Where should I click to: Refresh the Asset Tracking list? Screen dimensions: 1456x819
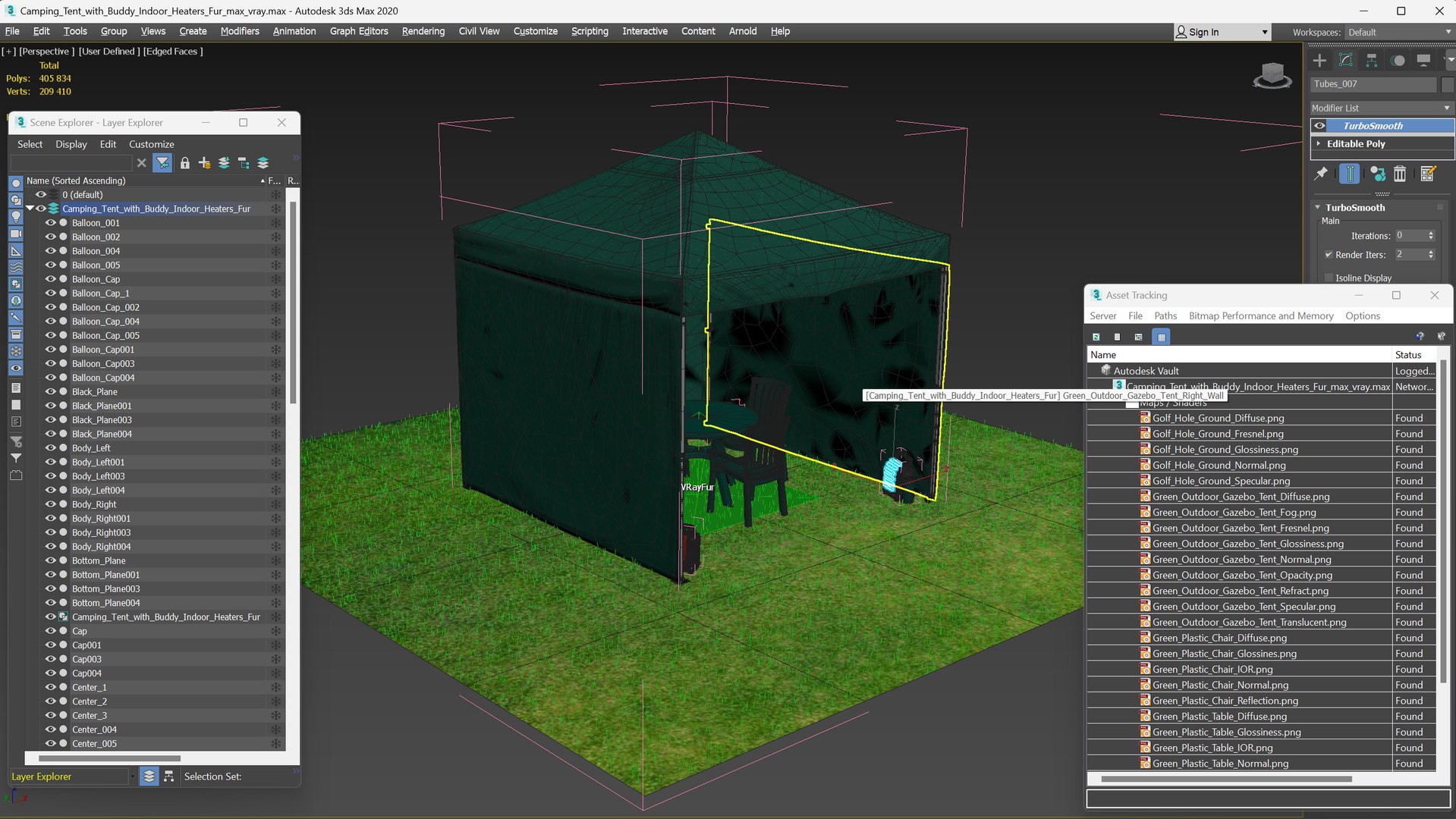click(1096, 337)
